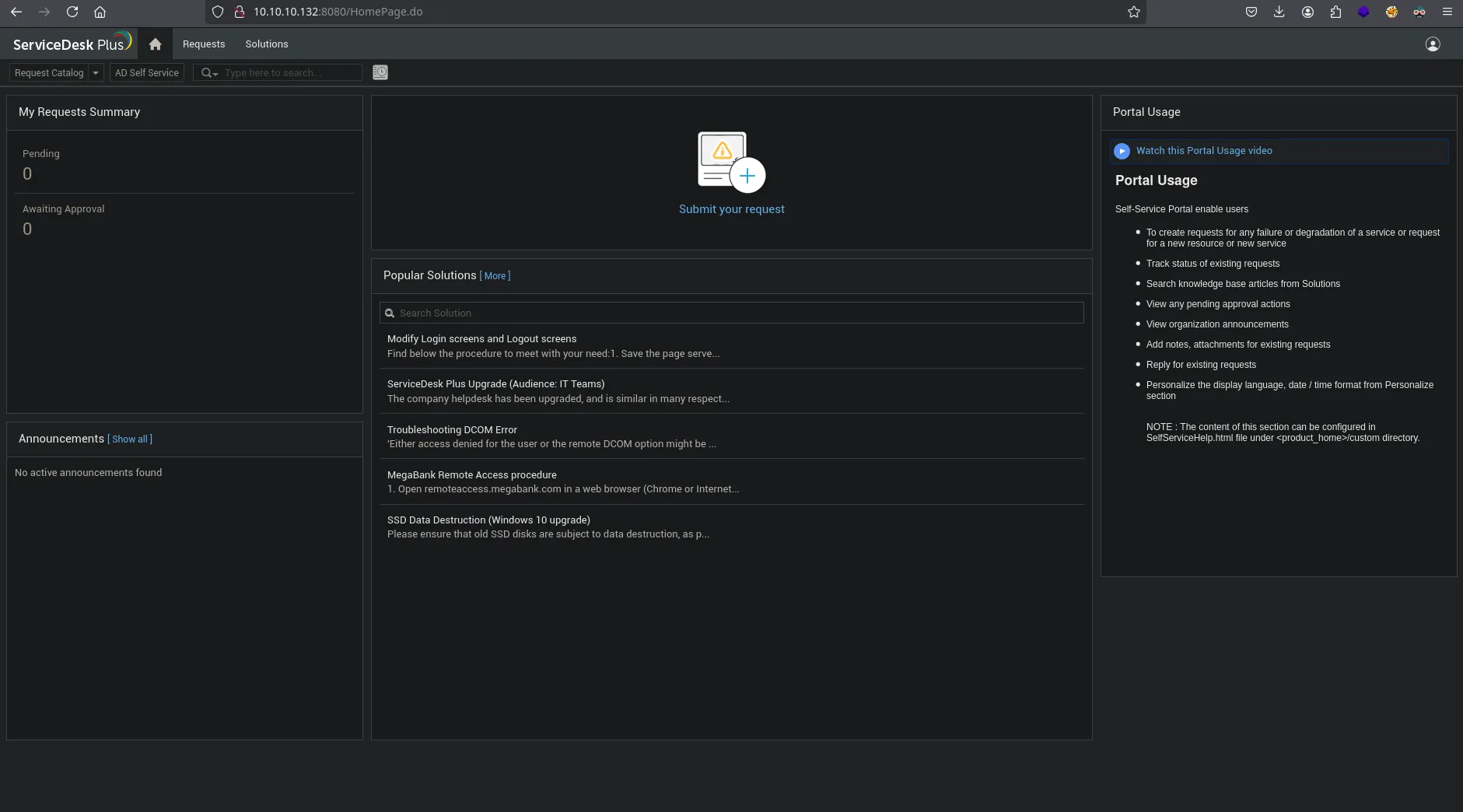1463x812 pixels.
Task: Show all announcements
Action: [130, 439]
